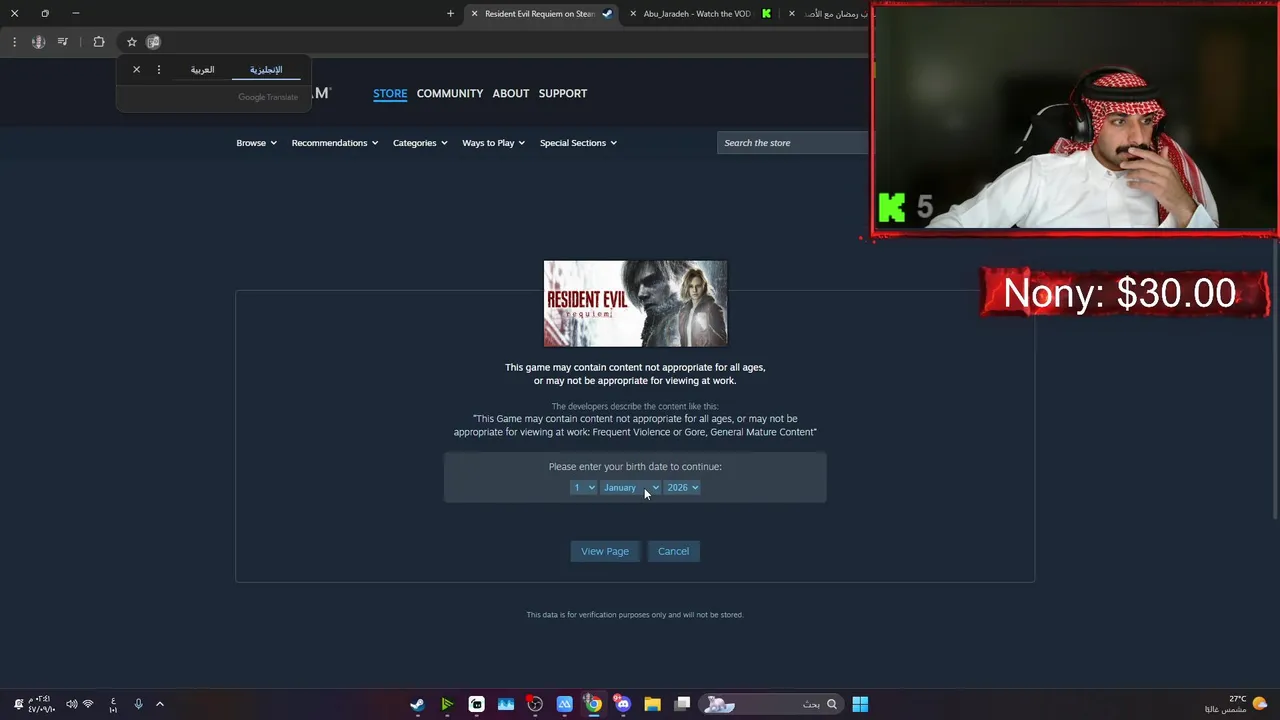Image resolution: width=1280 pixels, height=720 pixels.
Task: Click the taskbar microphone icon
Action: [x=138, y=704]
